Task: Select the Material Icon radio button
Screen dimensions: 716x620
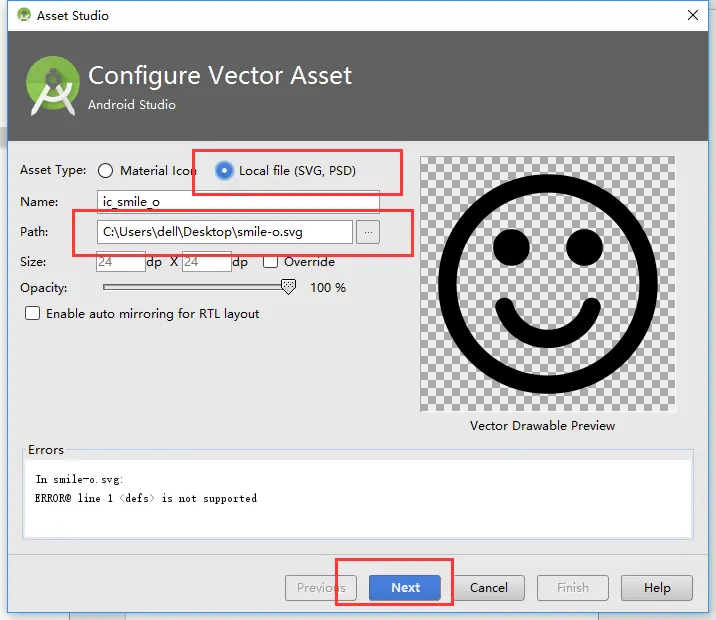Action: coord(105,170)
